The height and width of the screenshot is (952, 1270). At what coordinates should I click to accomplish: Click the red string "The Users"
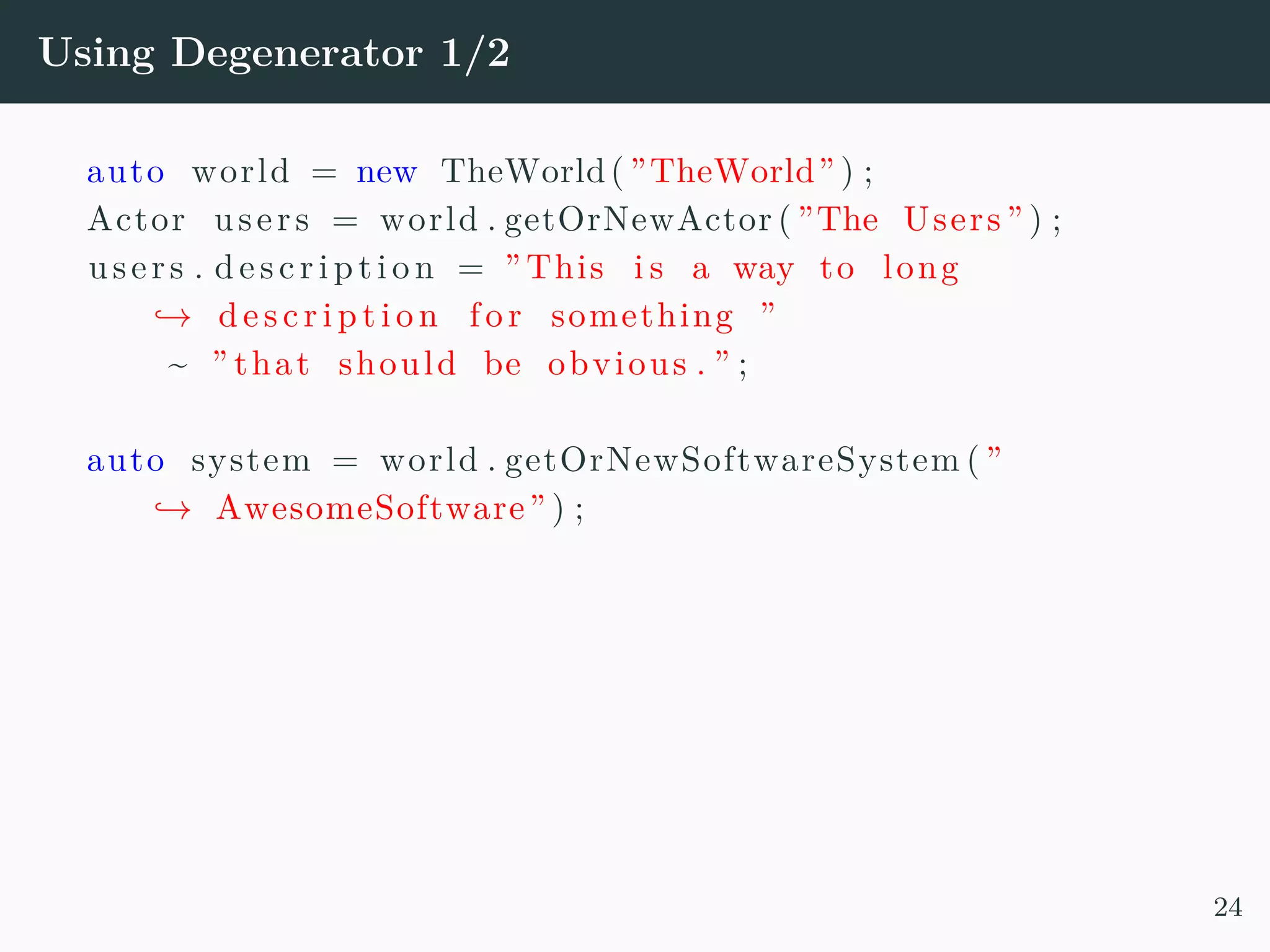click(910, 219)
